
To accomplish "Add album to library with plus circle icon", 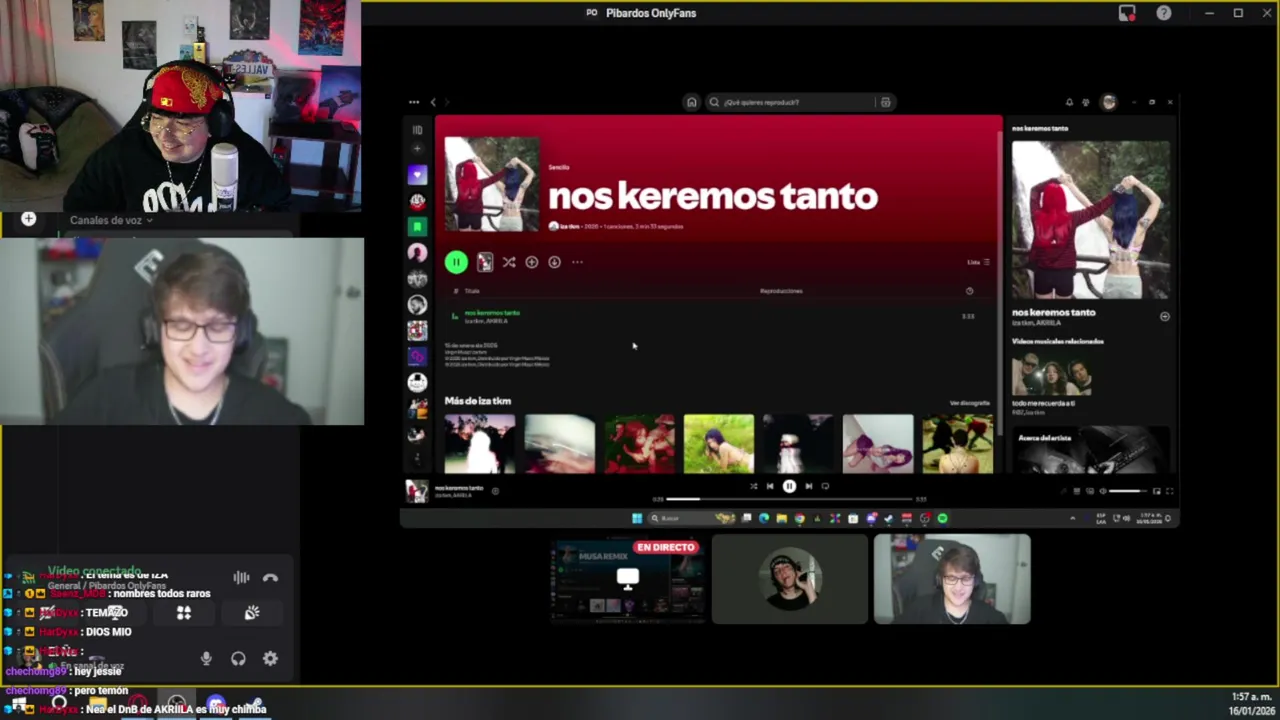I will point(532,262).
